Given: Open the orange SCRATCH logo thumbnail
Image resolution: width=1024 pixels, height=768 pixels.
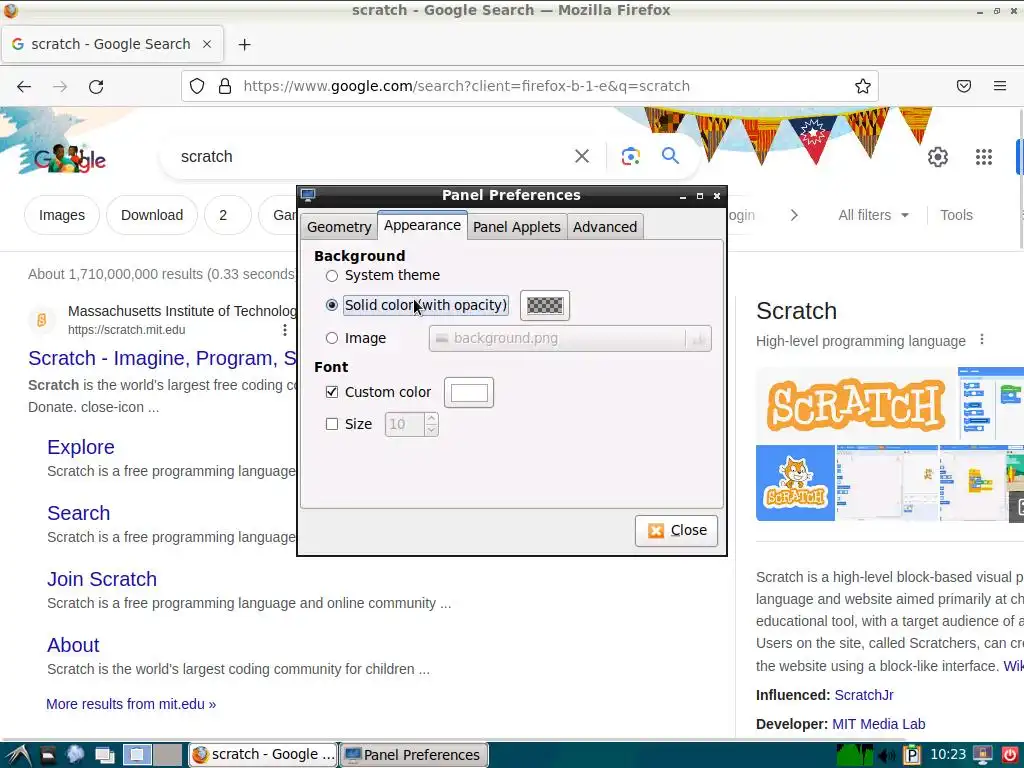Looking at the screenshot, I should point(856,405).
